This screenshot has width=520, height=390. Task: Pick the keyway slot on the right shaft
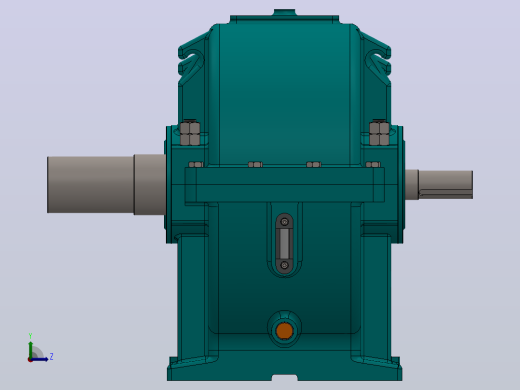(446, 191)
